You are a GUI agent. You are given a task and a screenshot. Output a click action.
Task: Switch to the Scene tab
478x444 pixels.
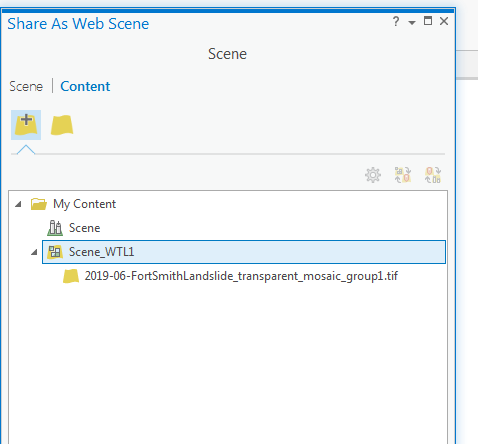[x=26, y=86]
